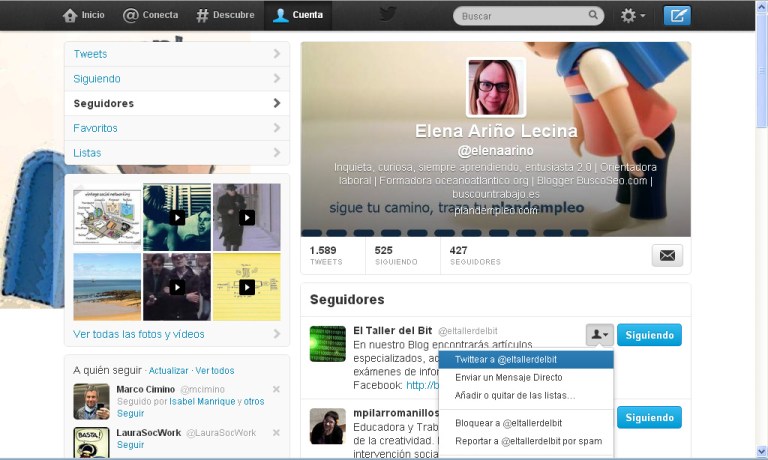Click El Taller del Bit green avatar
This screenshot has height=460, width=768.
pos(328,344)
